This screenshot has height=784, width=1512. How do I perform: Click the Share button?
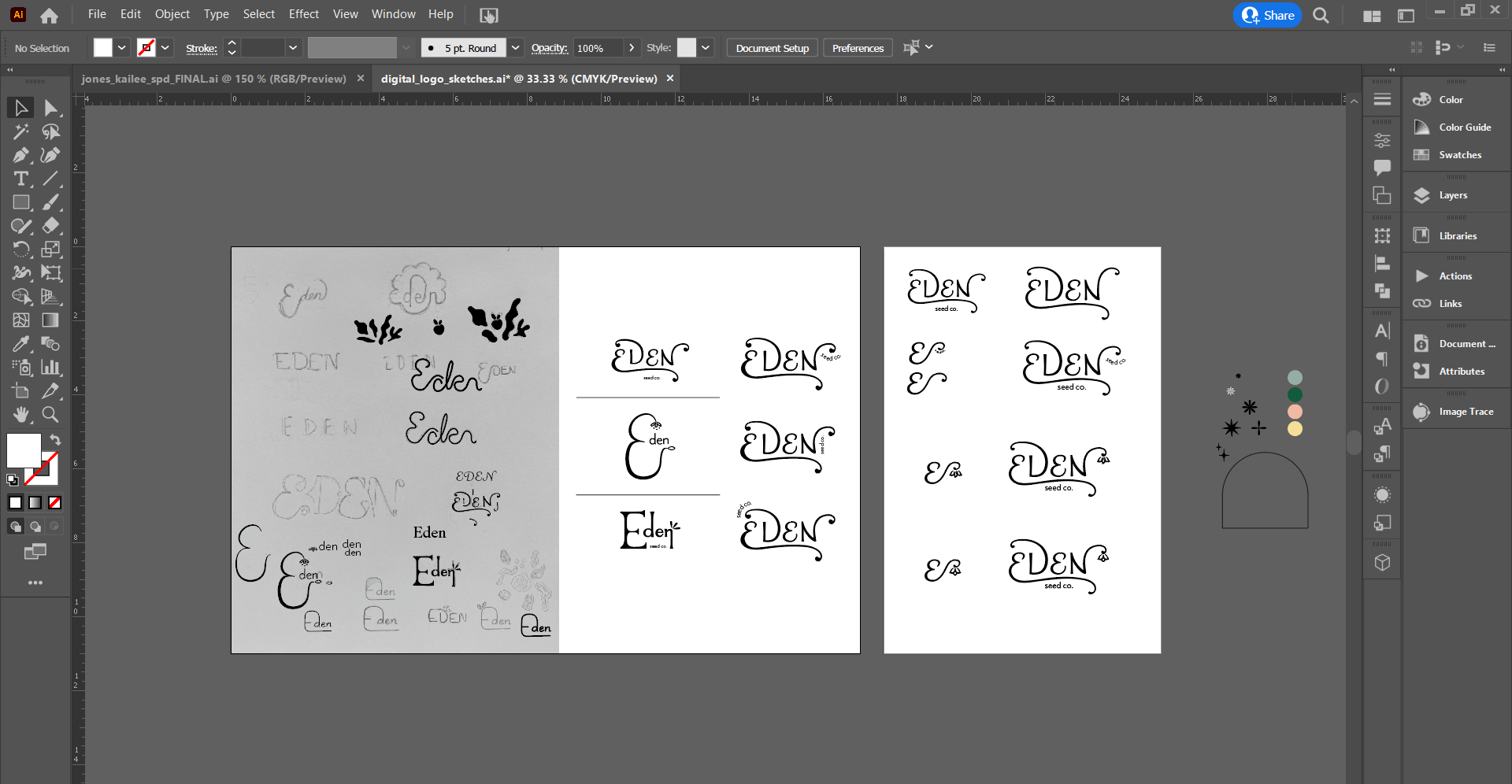coord(1267,15)
